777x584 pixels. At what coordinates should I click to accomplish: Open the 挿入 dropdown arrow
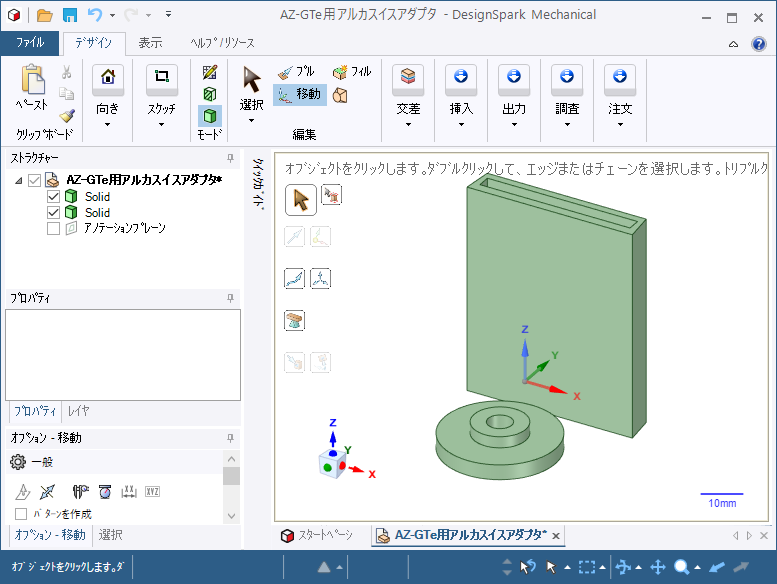point(461,125)
